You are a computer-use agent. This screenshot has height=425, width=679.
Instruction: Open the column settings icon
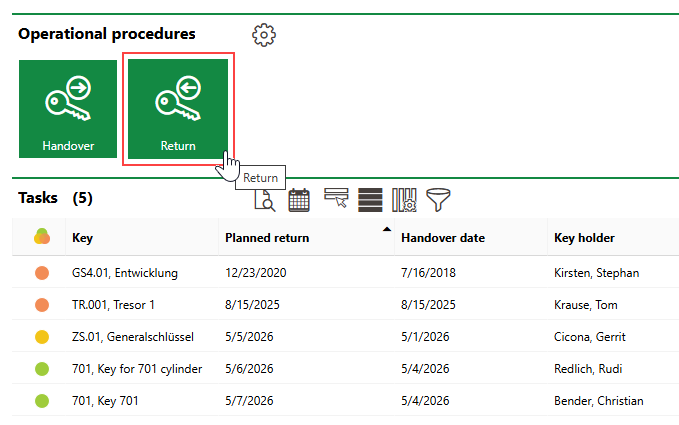coord(404,200)
